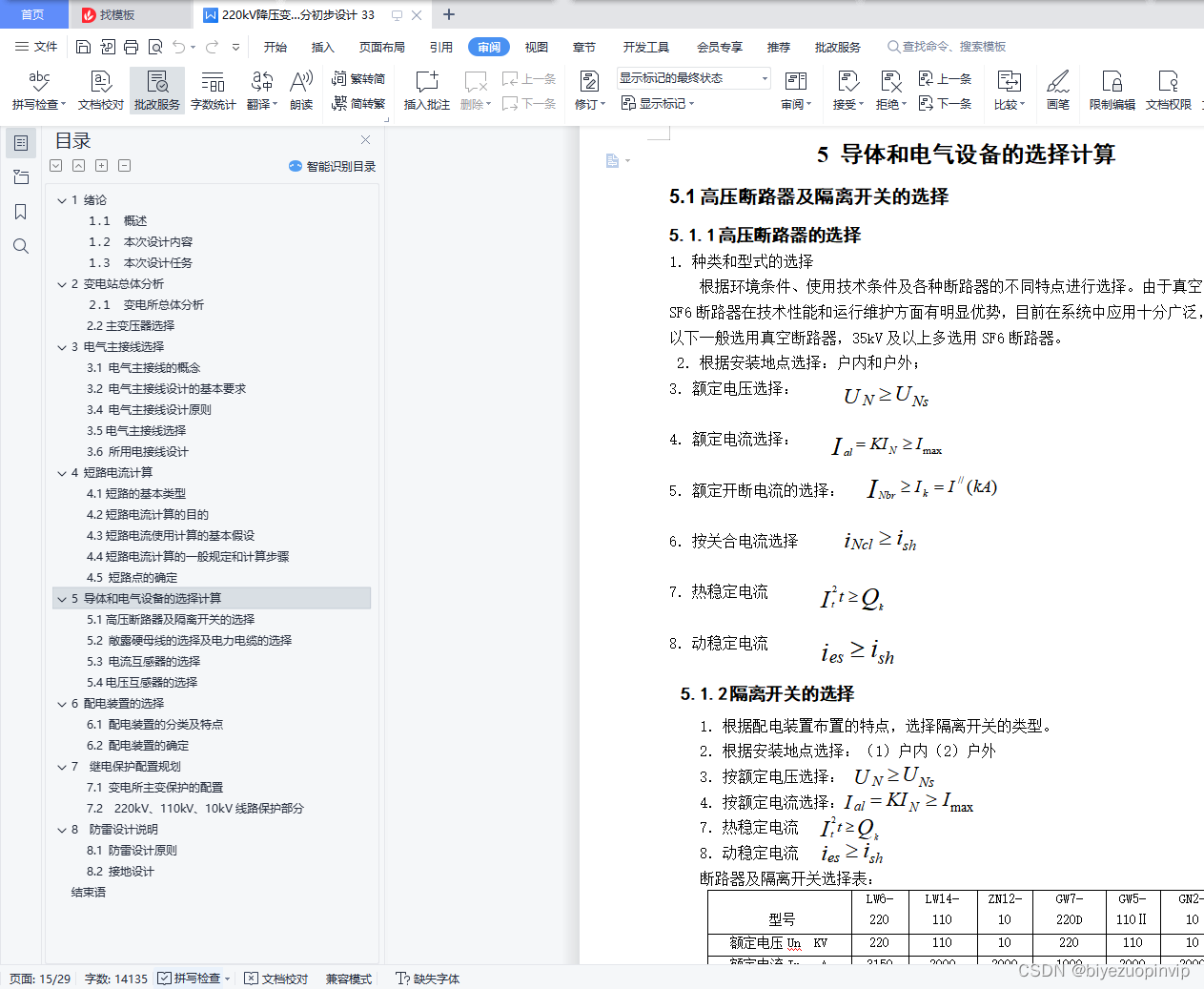The image size is (1204, 989).
Task: Switch to the 开始 ribbon tab
Action: (275, 47)
